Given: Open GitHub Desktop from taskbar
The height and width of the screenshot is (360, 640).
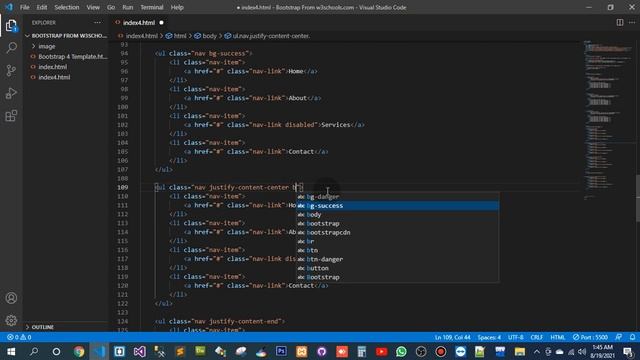Looking at the screenshot, I should coord(322,351).
